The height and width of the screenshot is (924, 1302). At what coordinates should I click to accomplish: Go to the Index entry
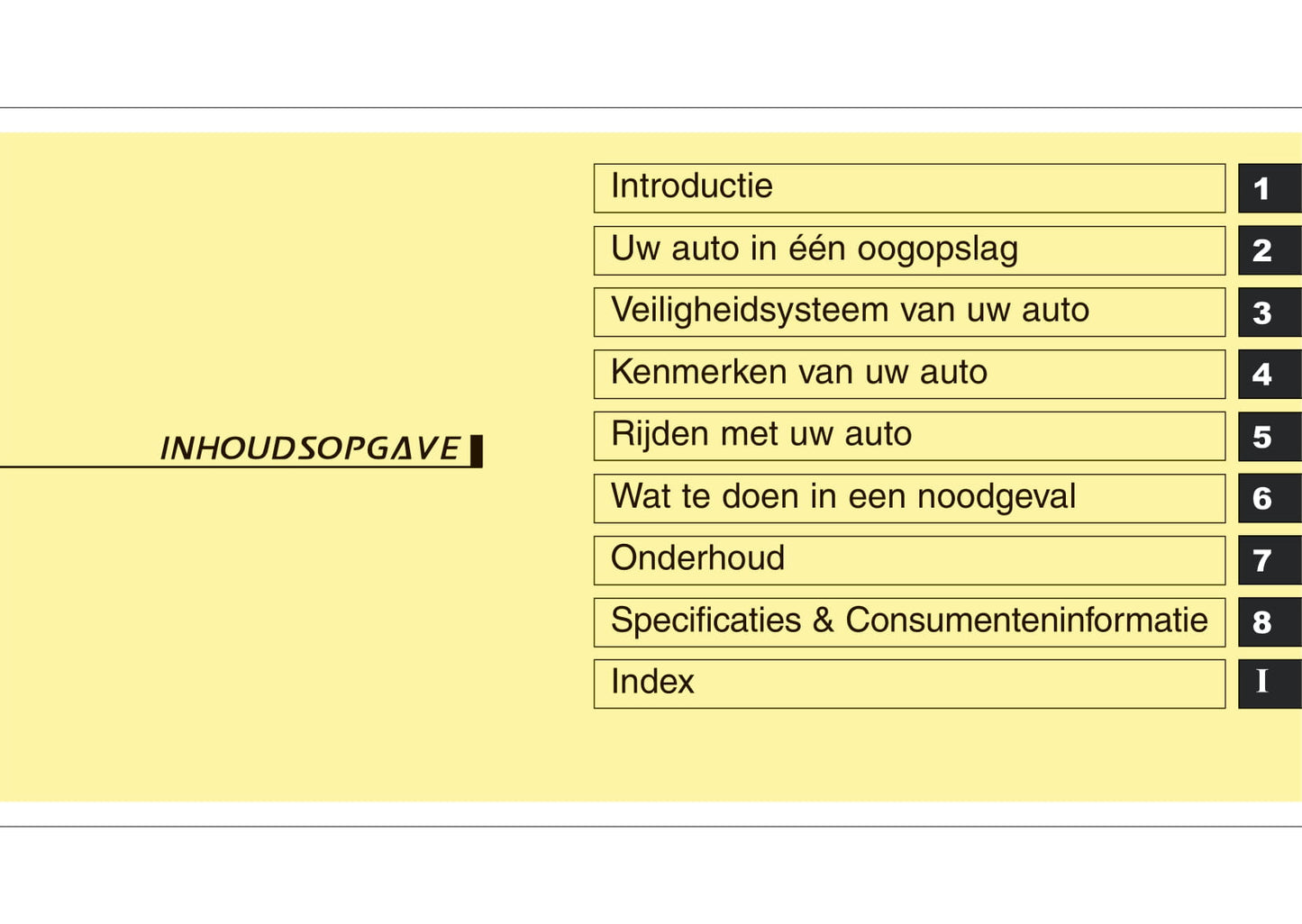coord(908,684)
